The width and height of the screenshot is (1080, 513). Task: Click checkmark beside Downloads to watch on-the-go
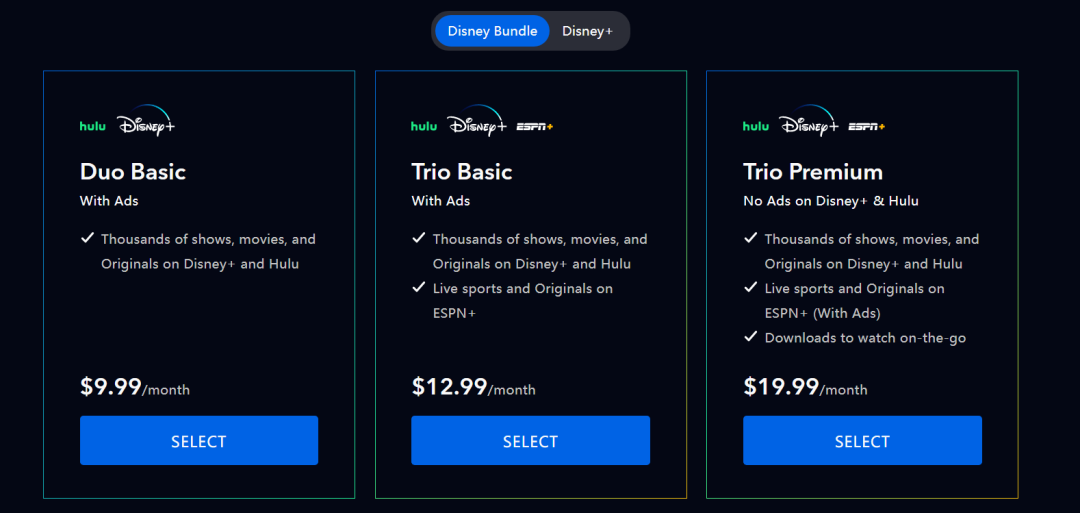click(x=751, y=337)
